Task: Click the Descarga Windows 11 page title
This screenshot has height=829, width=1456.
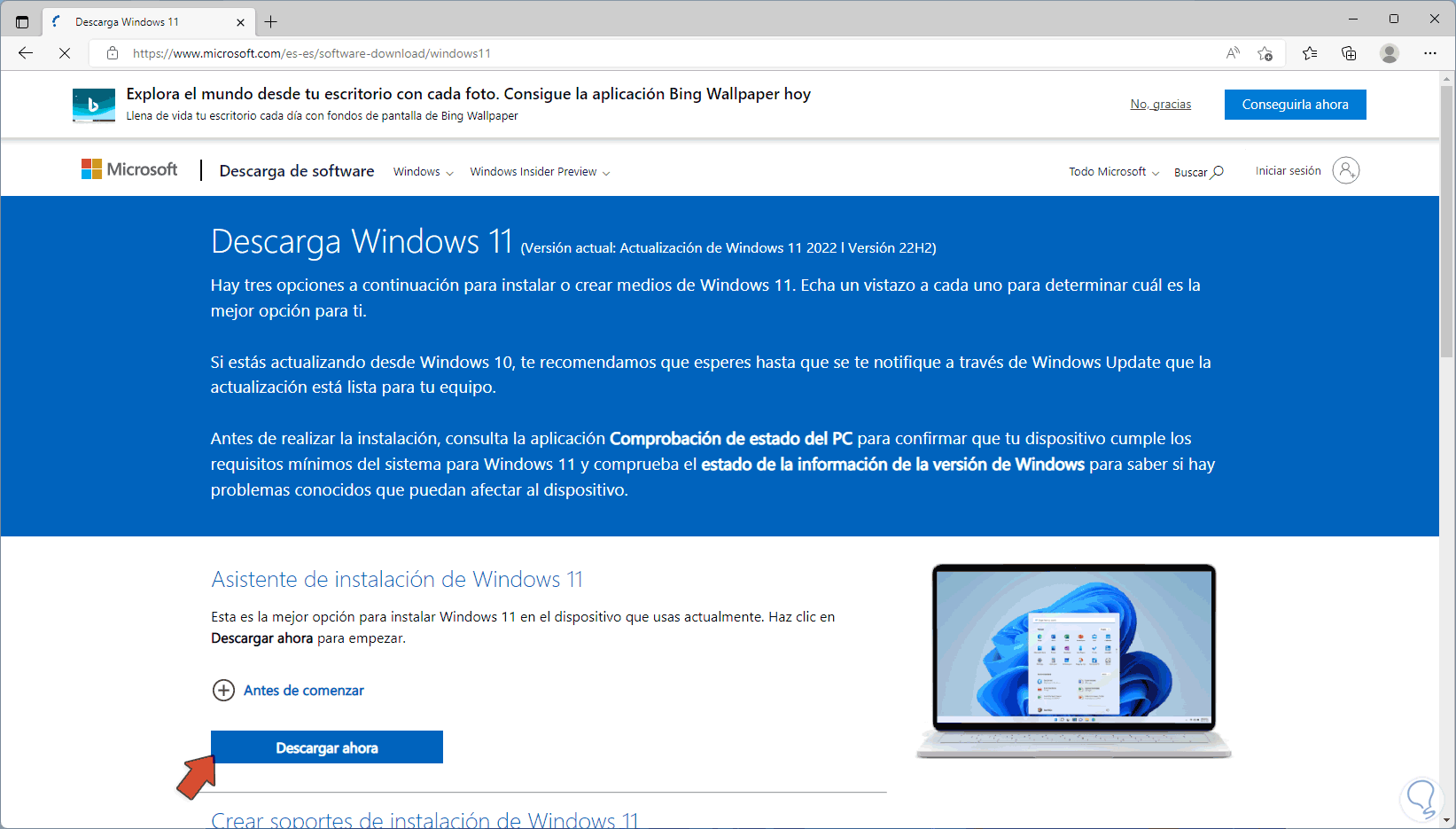Action: coord(362,241)
